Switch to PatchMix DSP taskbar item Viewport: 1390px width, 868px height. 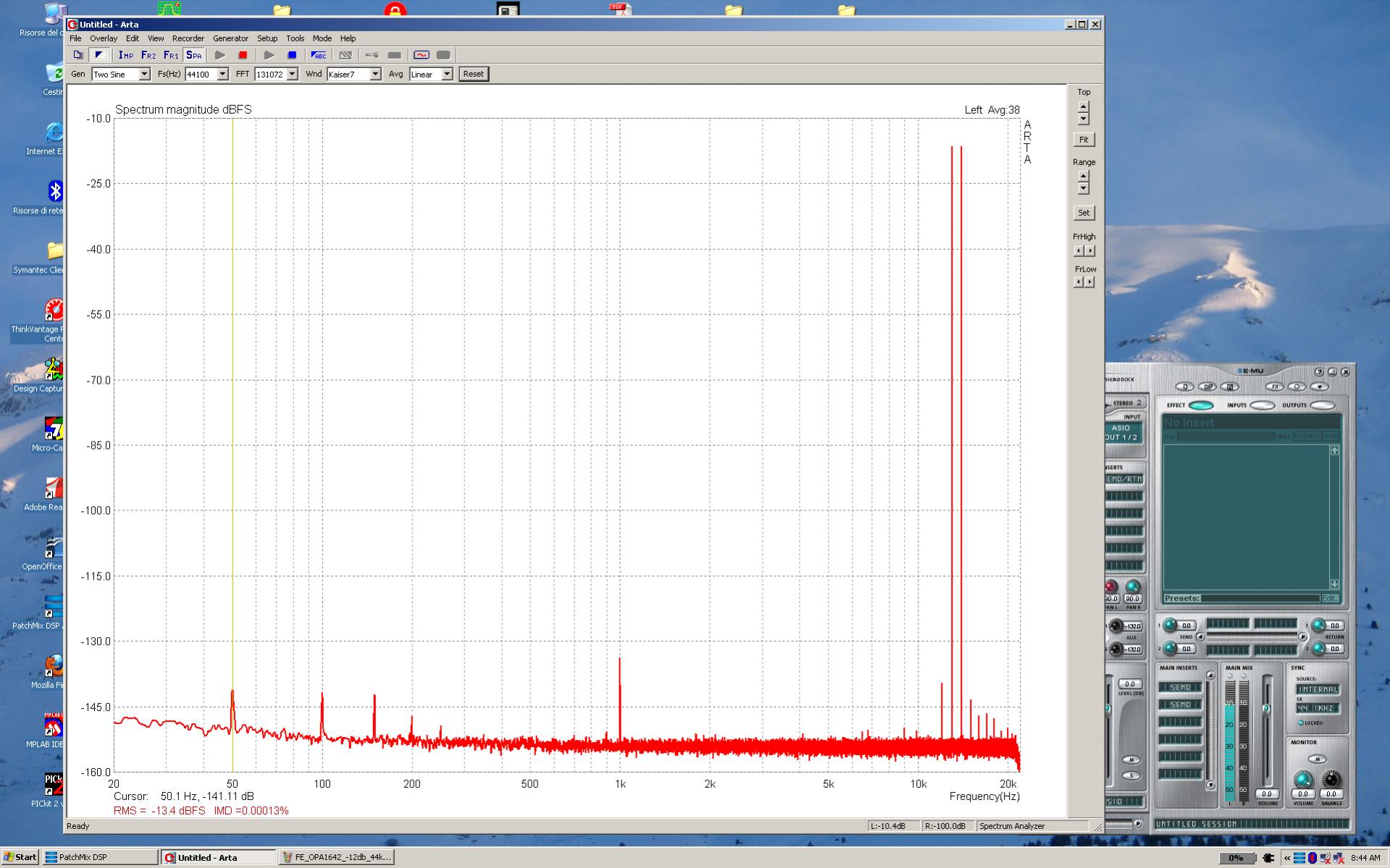pos(100,857)
